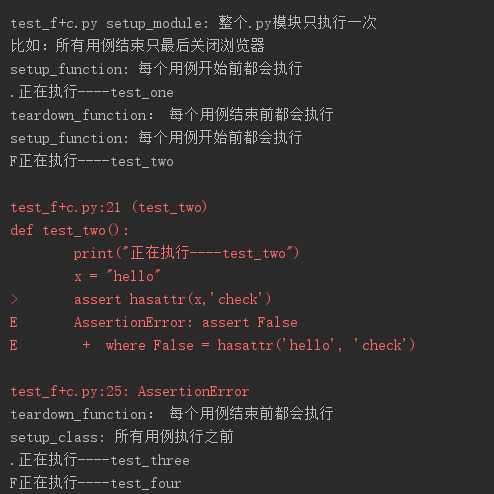
Task: Click the first teardown_function output line
Action: (172, 115)
